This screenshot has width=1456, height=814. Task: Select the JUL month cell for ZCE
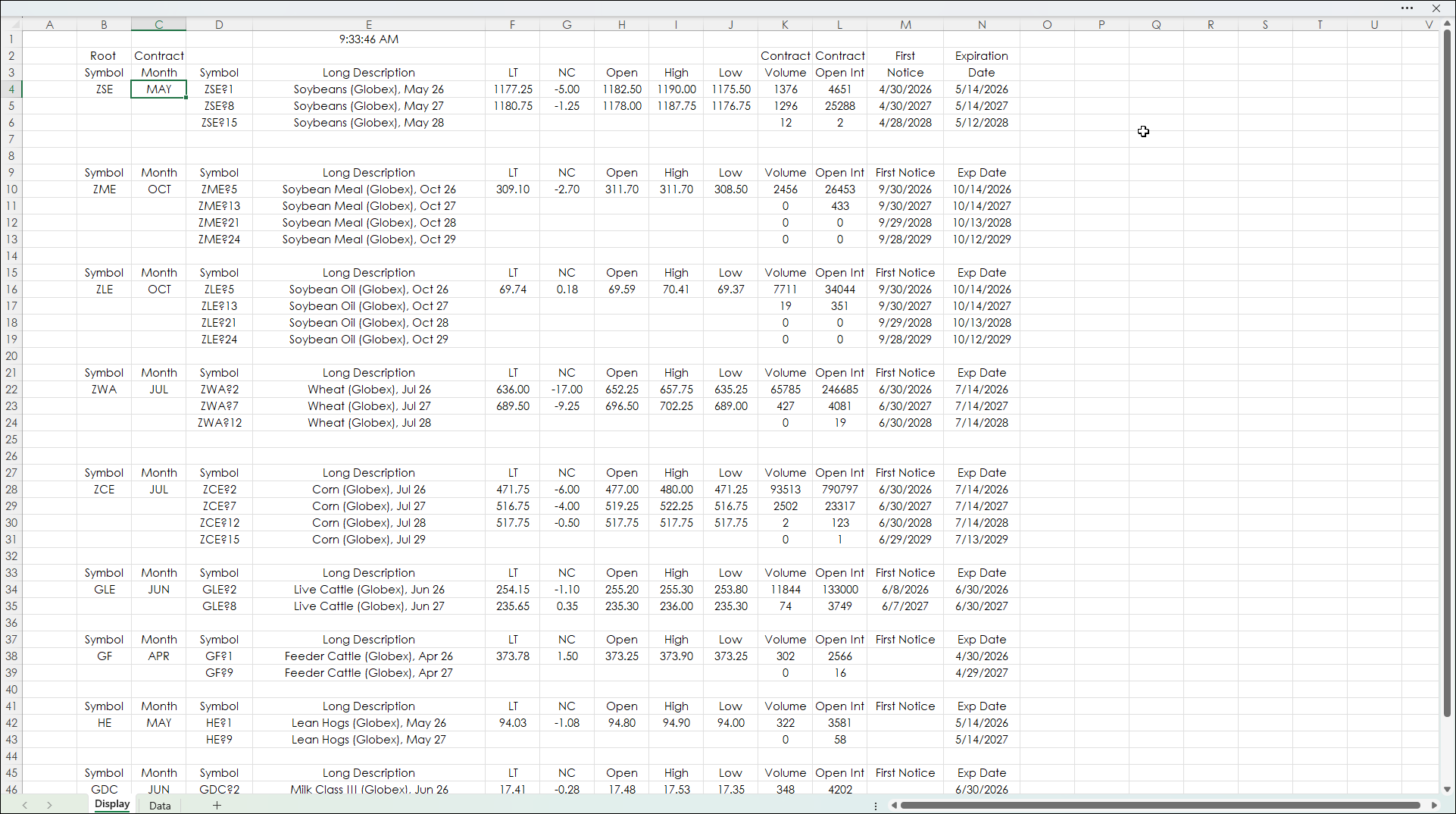pos(159,490)
